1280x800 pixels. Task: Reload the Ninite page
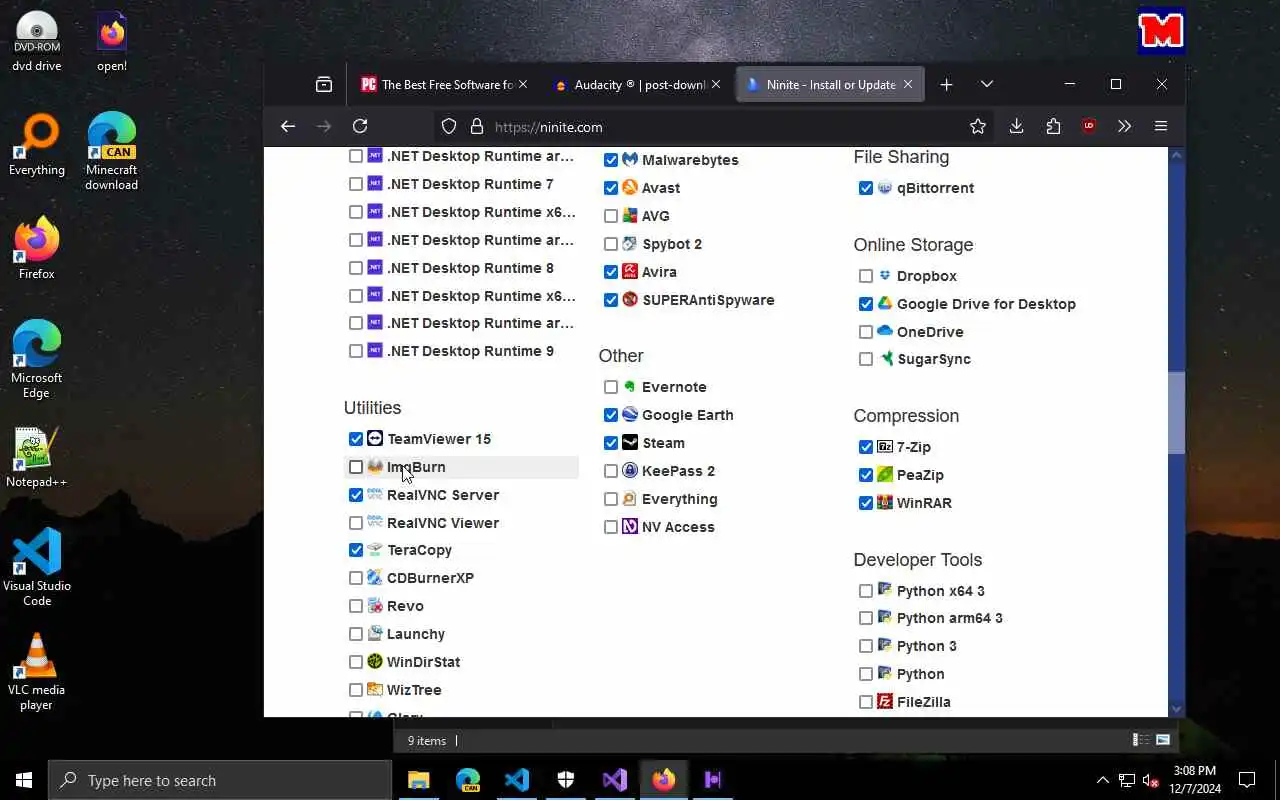pyautogui.click(x=360, y=126)
